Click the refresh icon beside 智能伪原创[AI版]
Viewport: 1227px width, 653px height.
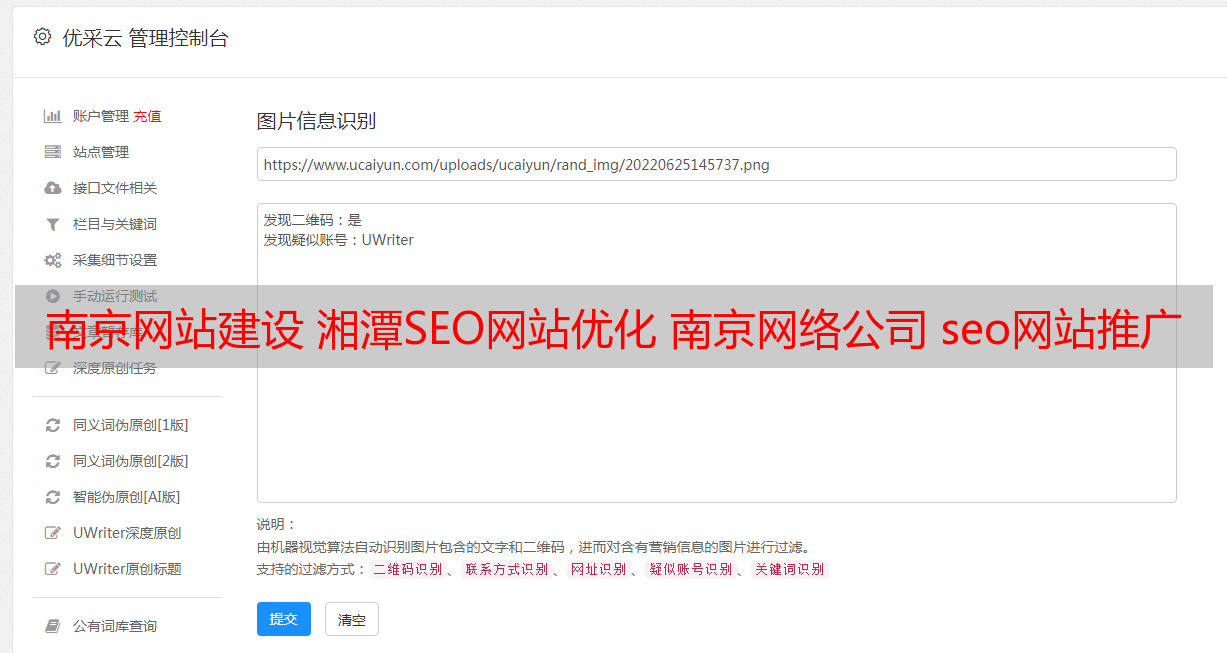pyautogui.click(x=53, y=497)
